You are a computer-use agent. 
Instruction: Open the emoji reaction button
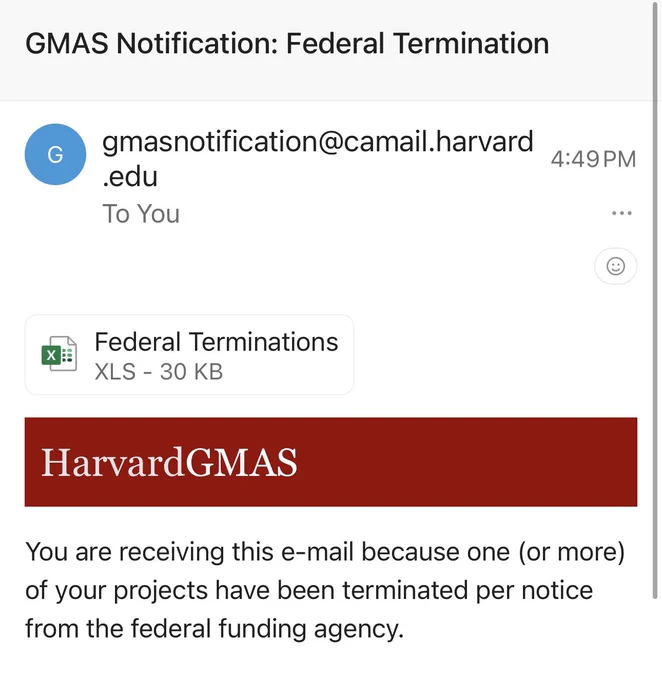coord(615,266)
